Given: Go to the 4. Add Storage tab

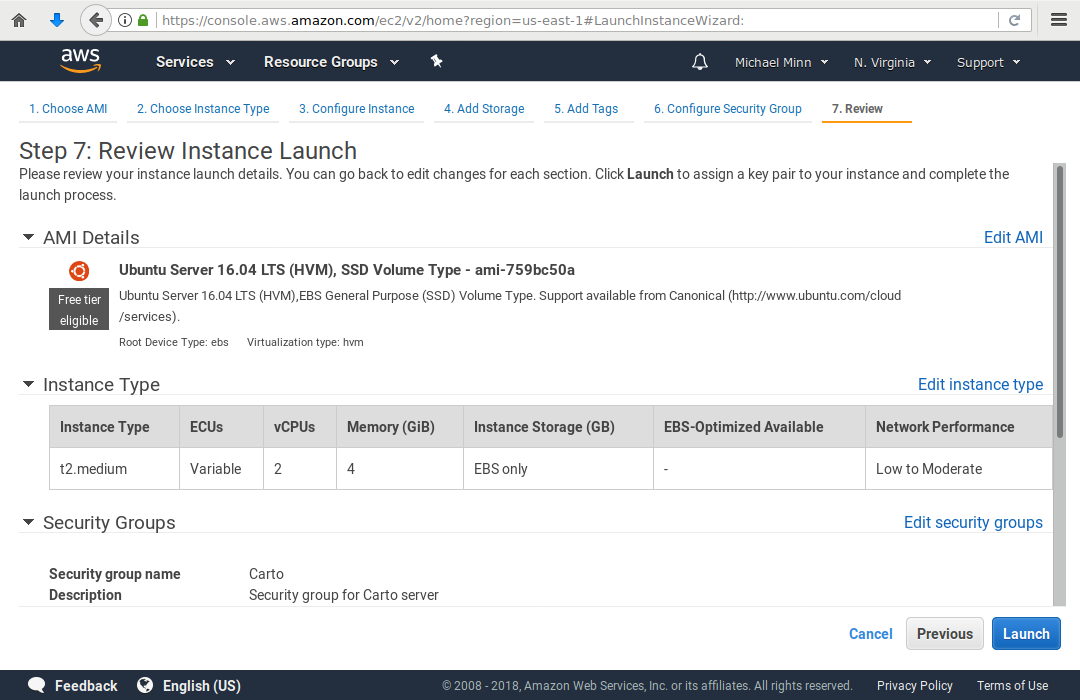Looking at the screenshot, I should click(484, 109).
